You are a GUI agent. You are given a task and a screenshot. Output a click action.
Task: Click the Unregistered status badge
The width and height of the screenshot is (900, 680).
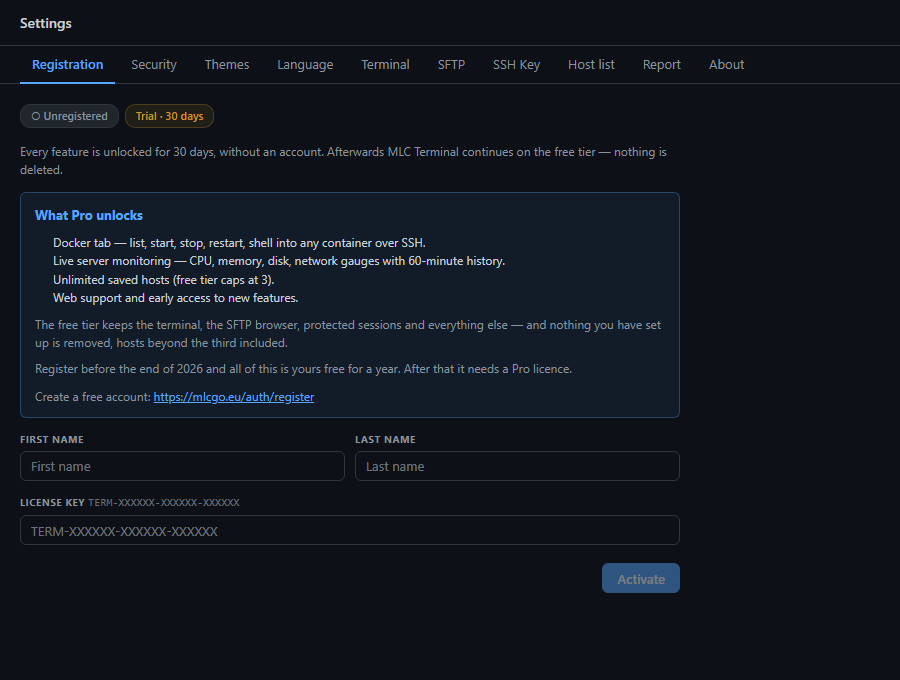pos(69,116)
